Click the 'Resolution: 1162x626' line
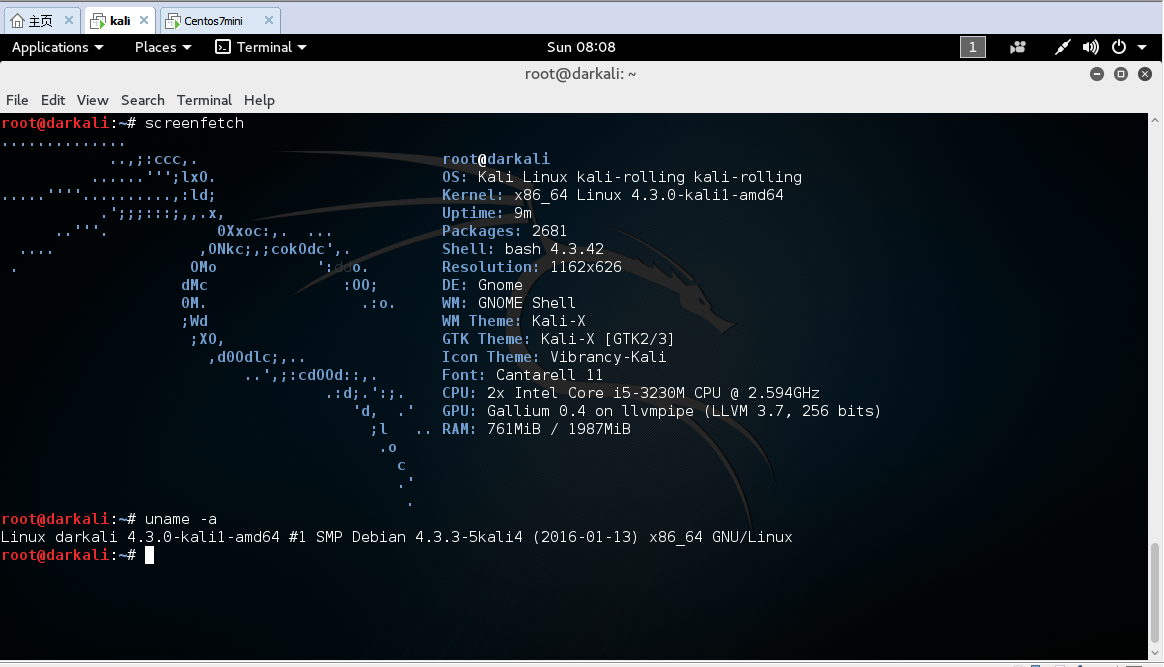 532,267
